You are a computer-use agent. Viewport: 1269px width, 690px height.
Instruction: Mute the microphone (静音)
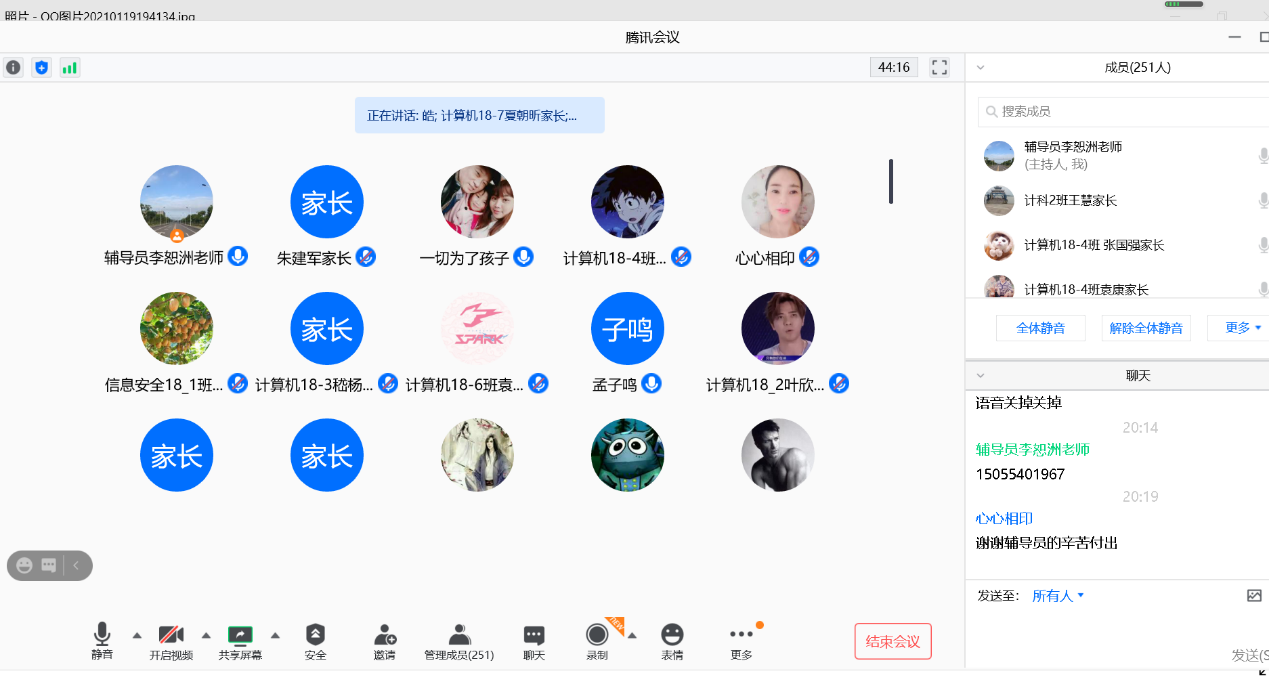(x=102, y=636)
